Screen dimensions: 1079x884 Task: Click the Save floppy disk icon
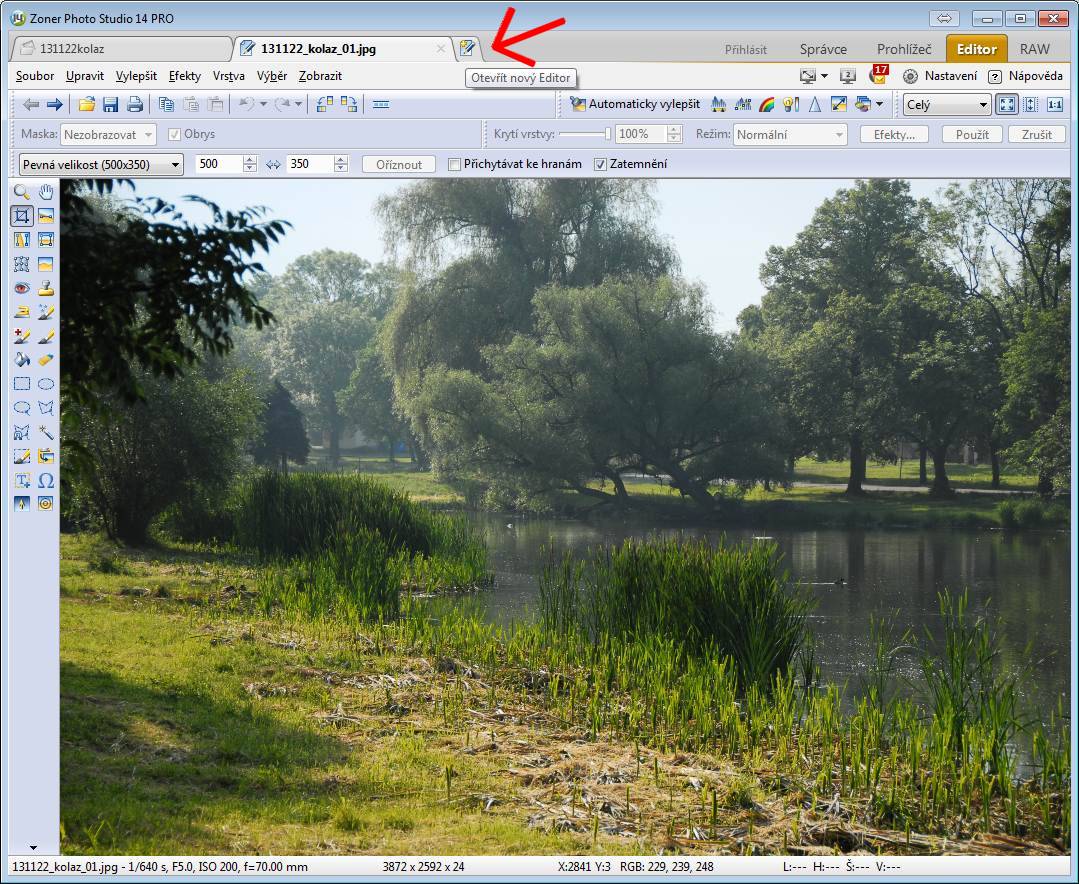[111, 104]
